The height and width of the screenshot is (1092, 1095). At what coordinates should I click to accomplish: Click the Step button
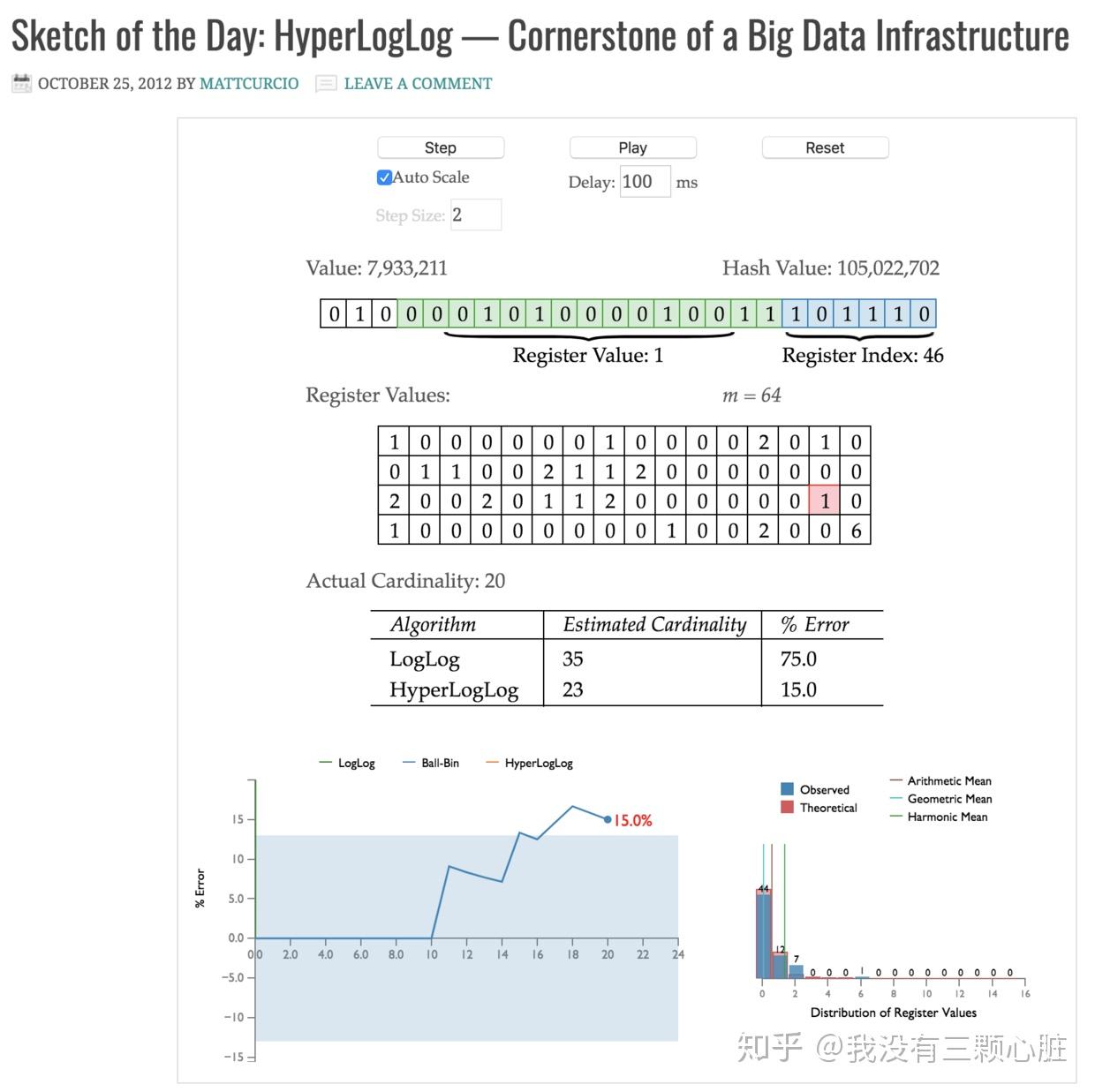click(440, 147)
